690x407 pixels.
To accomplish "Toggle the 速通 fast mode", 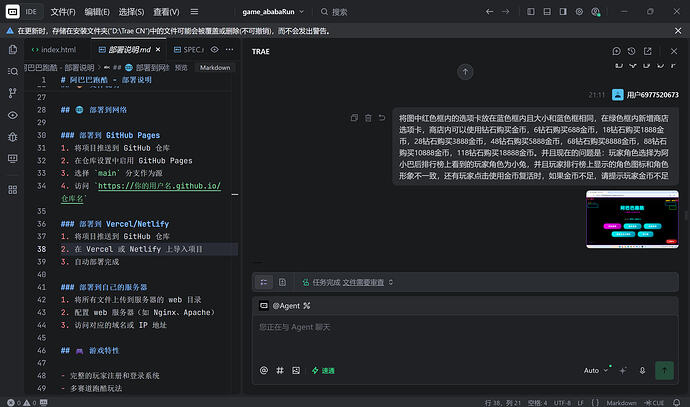I will pos(323,370).
